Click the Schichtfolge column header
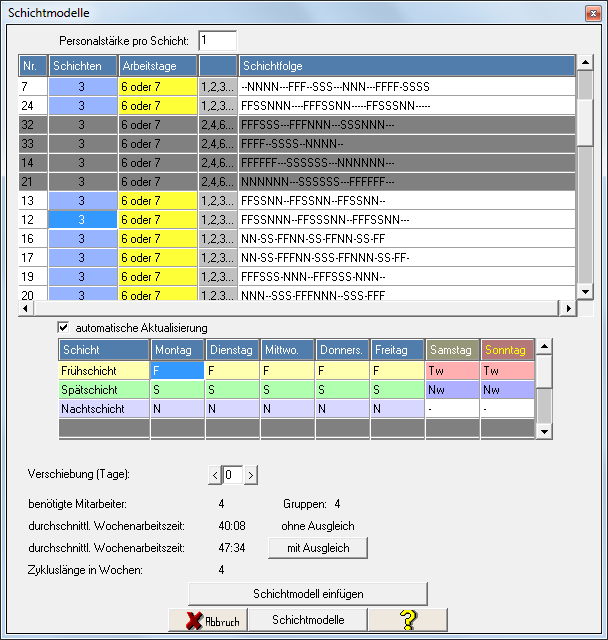Viewport: 608px width, 640px height. pos(406,66)
